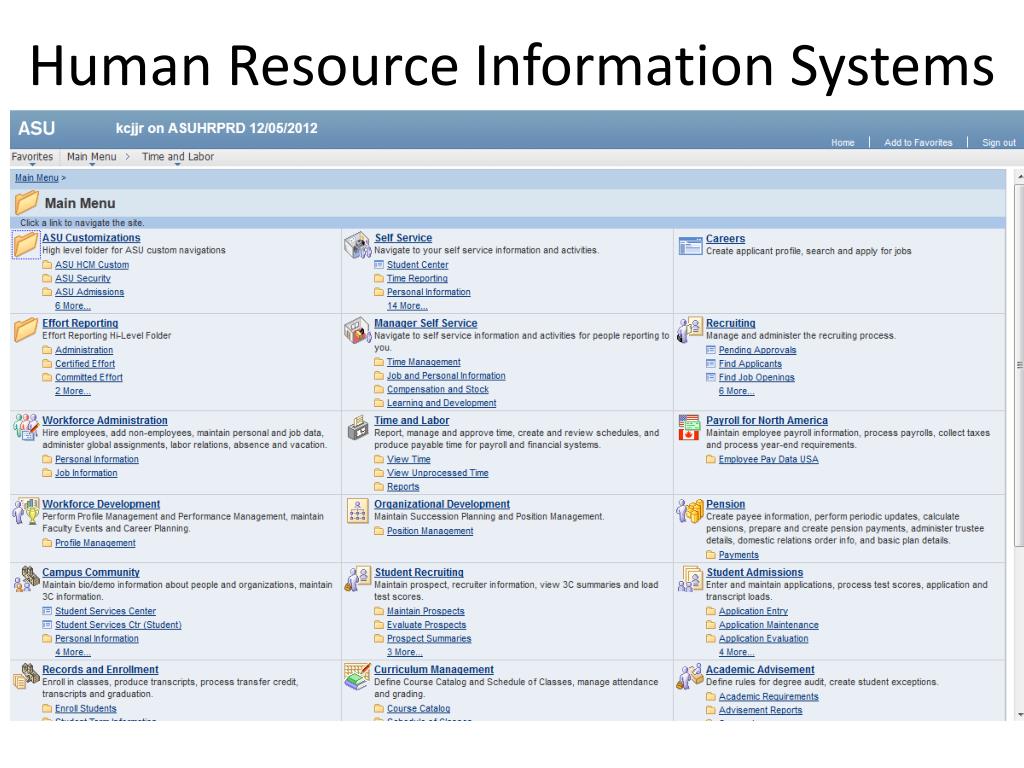
Task: Open the Main Menu navigation dropdown
Action: click(91, 157)
